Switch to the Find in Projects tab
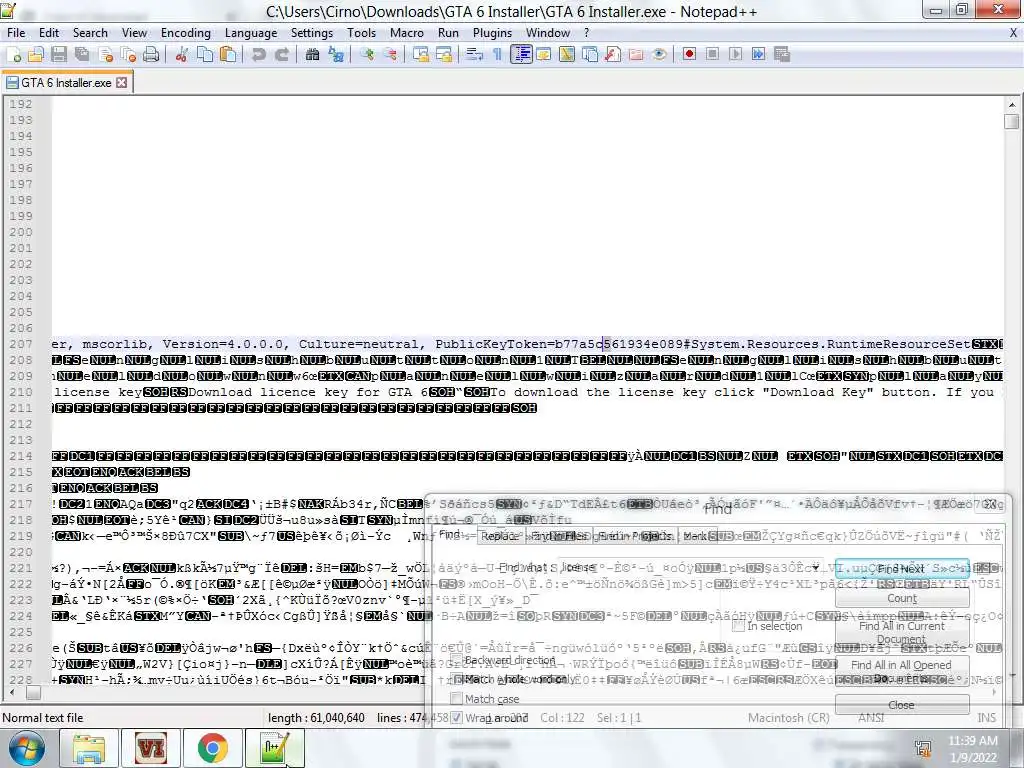The image size is (1024, 768). pyautogui.click(x=635, y=536)
